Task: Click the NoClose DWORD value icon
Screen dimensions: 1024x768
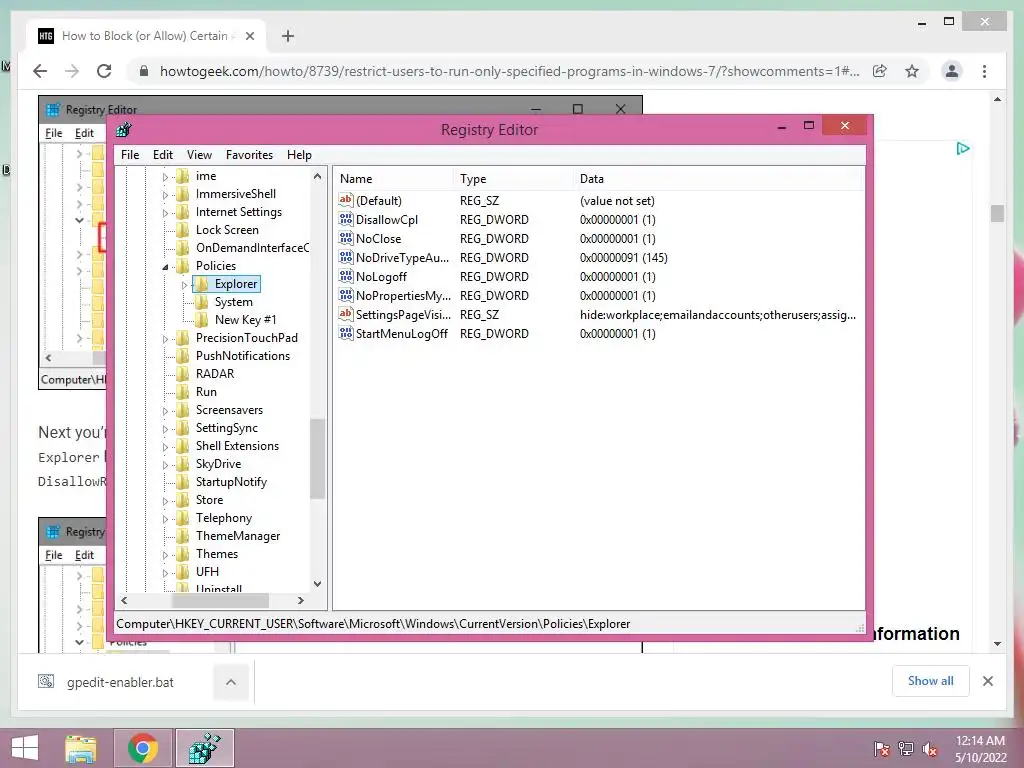Action: pyautogui.click(x=346, y=238)
